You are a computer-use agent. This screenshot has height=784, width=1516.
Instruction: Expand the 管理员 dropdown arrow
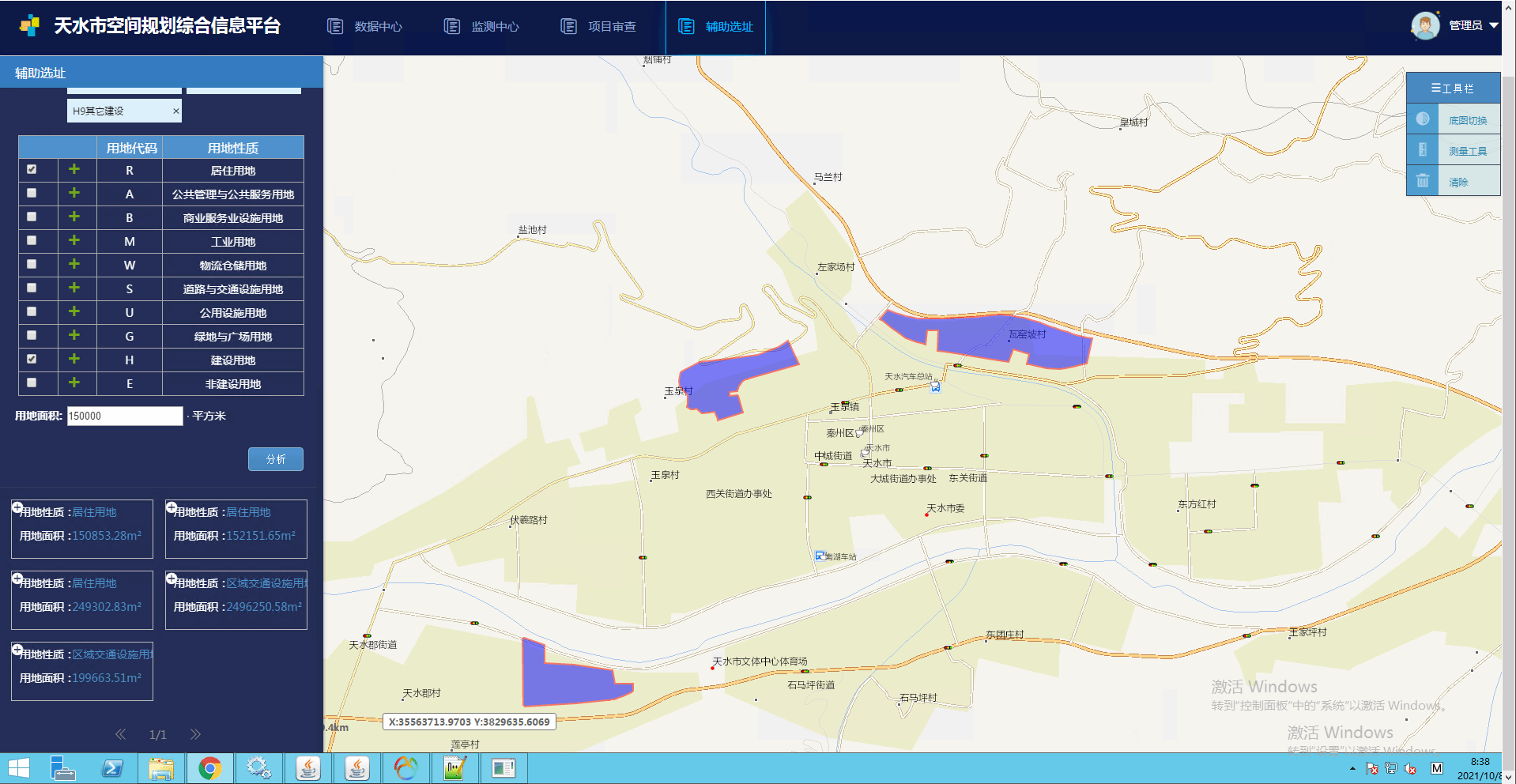1494,25
